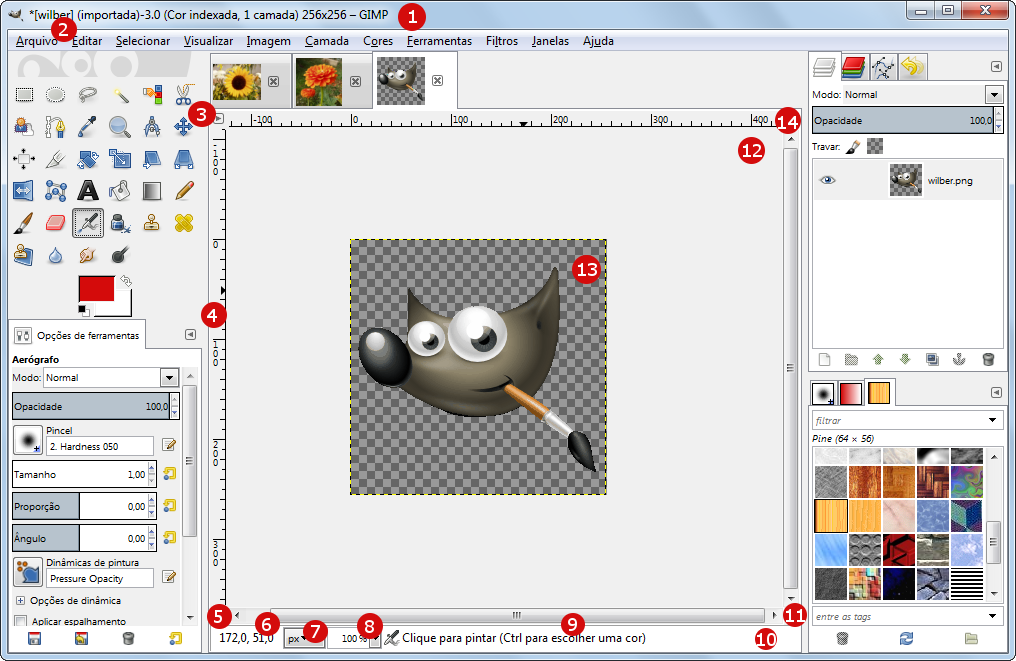Select the Bucket Fill tool
The width and height of the screenshot is (1016, 661).
120,189
